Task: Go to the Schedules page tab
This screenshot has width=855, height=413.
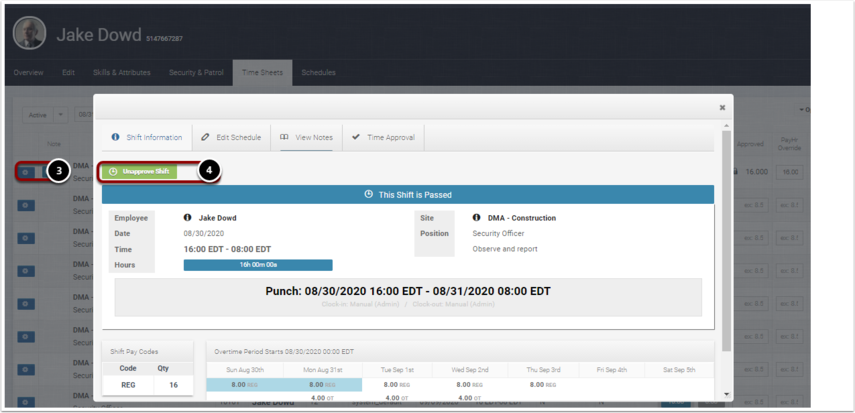Action: 318,73
